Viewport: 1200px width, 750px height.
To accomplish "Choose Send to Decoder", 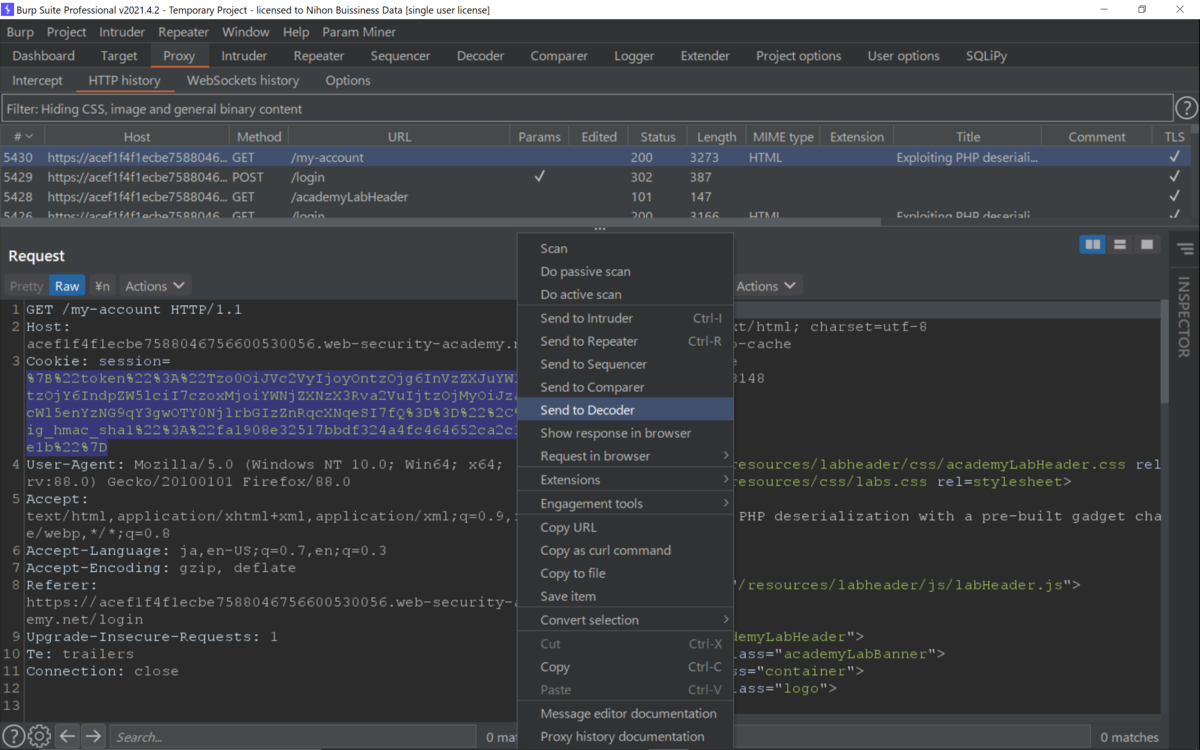I will point(625,410).
